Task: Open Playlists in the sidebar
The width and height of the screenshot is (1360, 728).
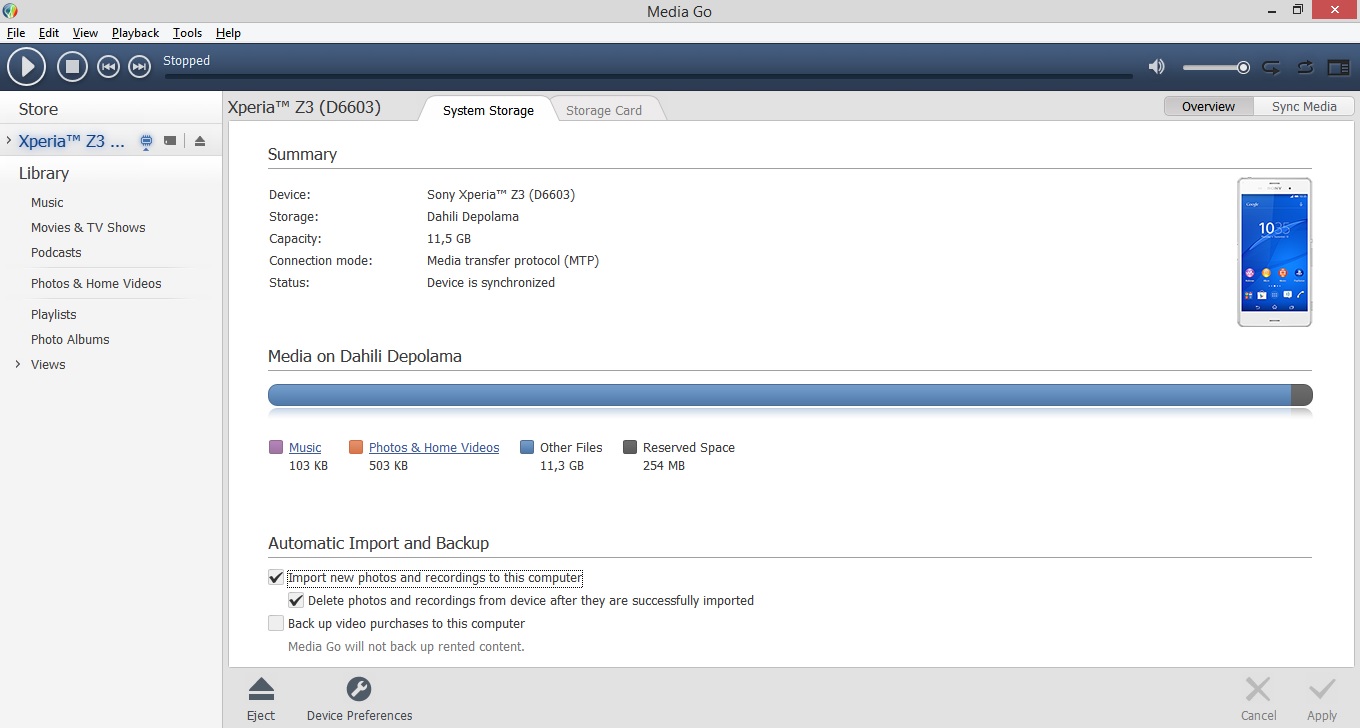Action: [x=53, y=314]
